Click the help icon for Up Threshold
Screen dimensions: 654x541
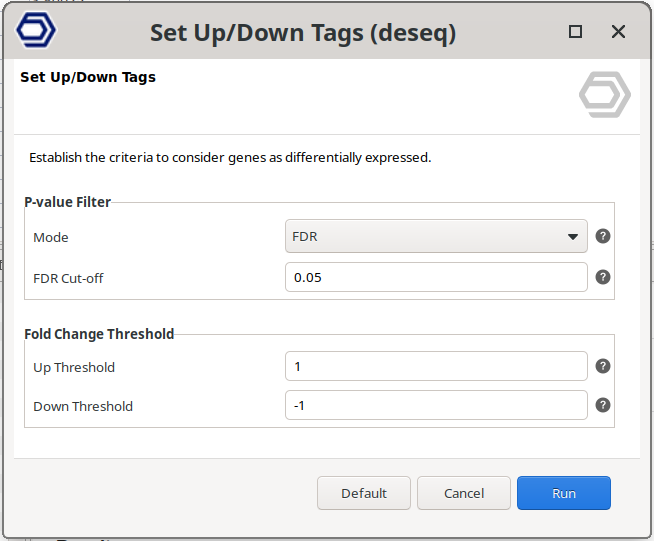[x=603, y=366]
